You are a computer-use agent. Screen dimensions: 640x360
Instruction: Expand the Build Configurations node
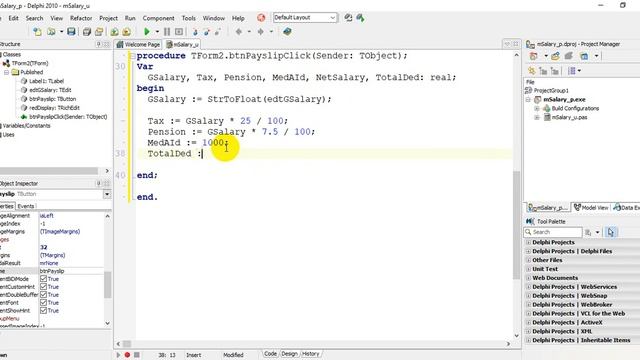(537, 109)
